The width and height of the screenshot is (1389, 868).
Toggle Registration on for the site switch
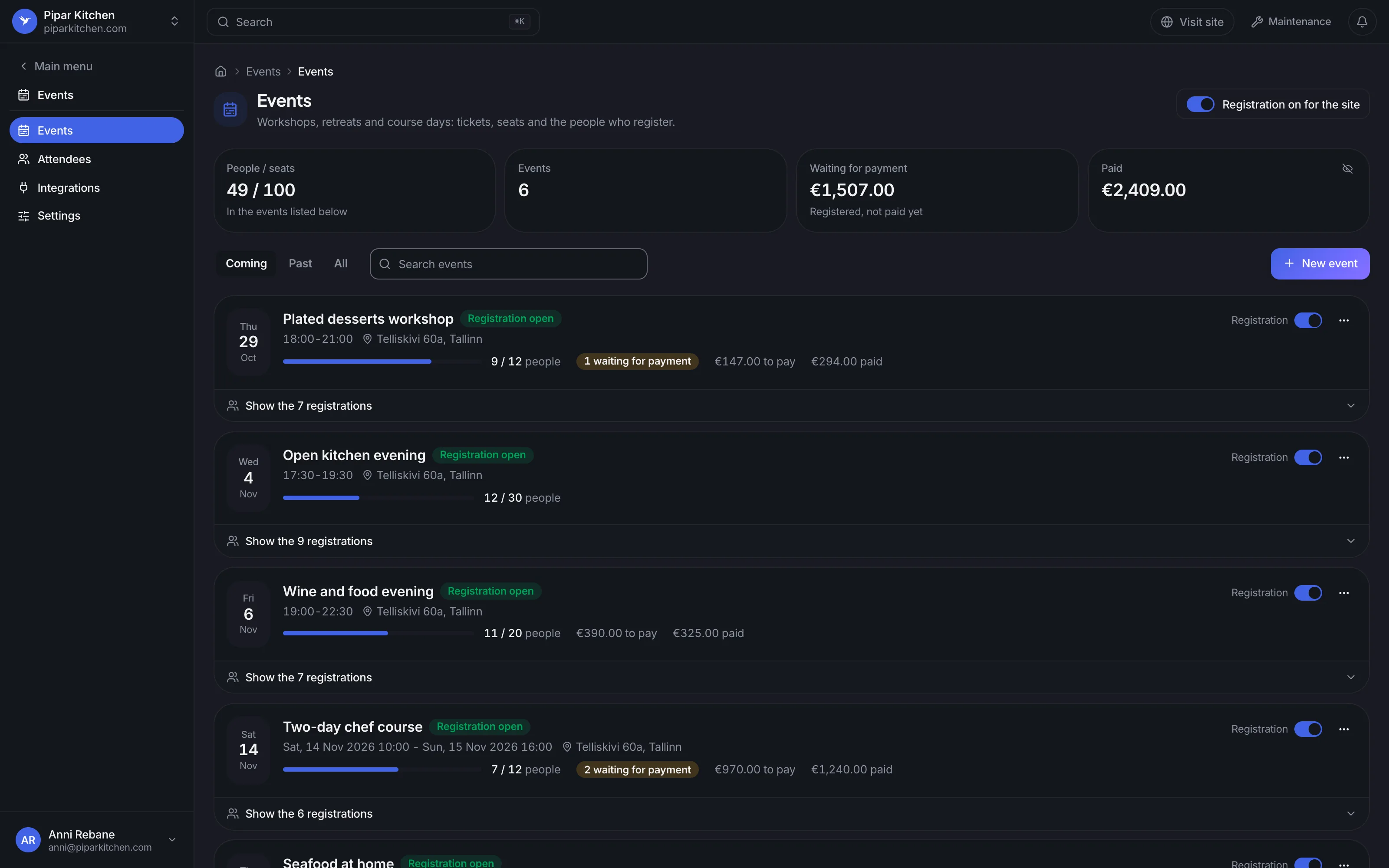(1200, 105)
